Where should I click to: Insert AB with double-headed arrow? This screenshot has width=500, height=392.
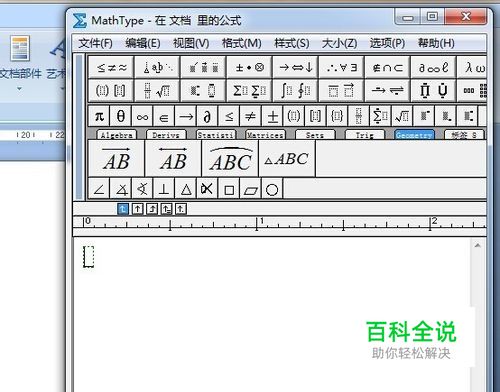(173, 158)
